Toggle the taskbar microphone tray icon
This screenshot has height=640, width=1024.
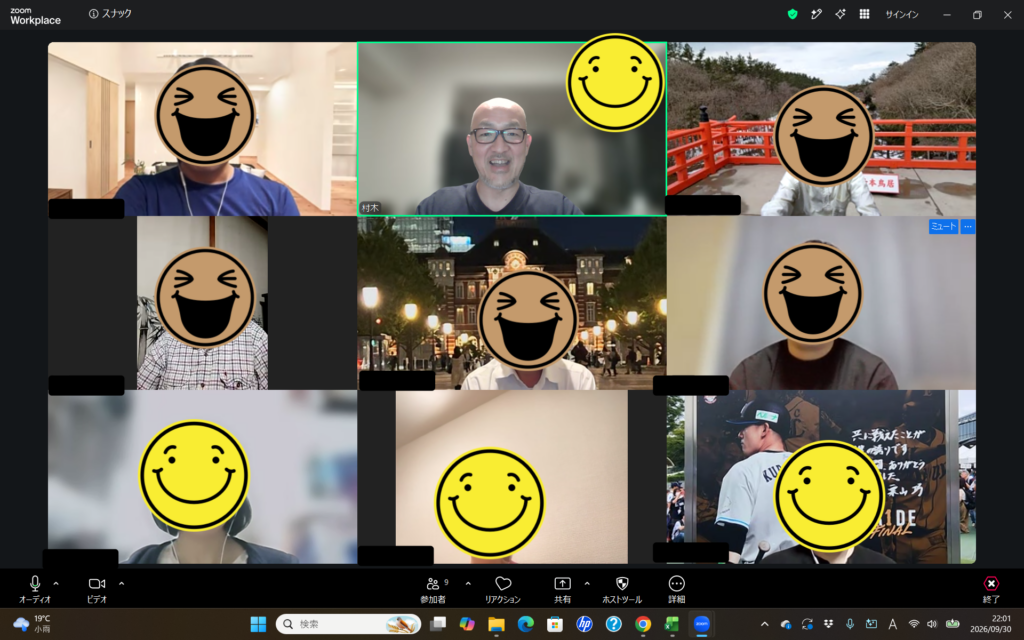[850, 624]
